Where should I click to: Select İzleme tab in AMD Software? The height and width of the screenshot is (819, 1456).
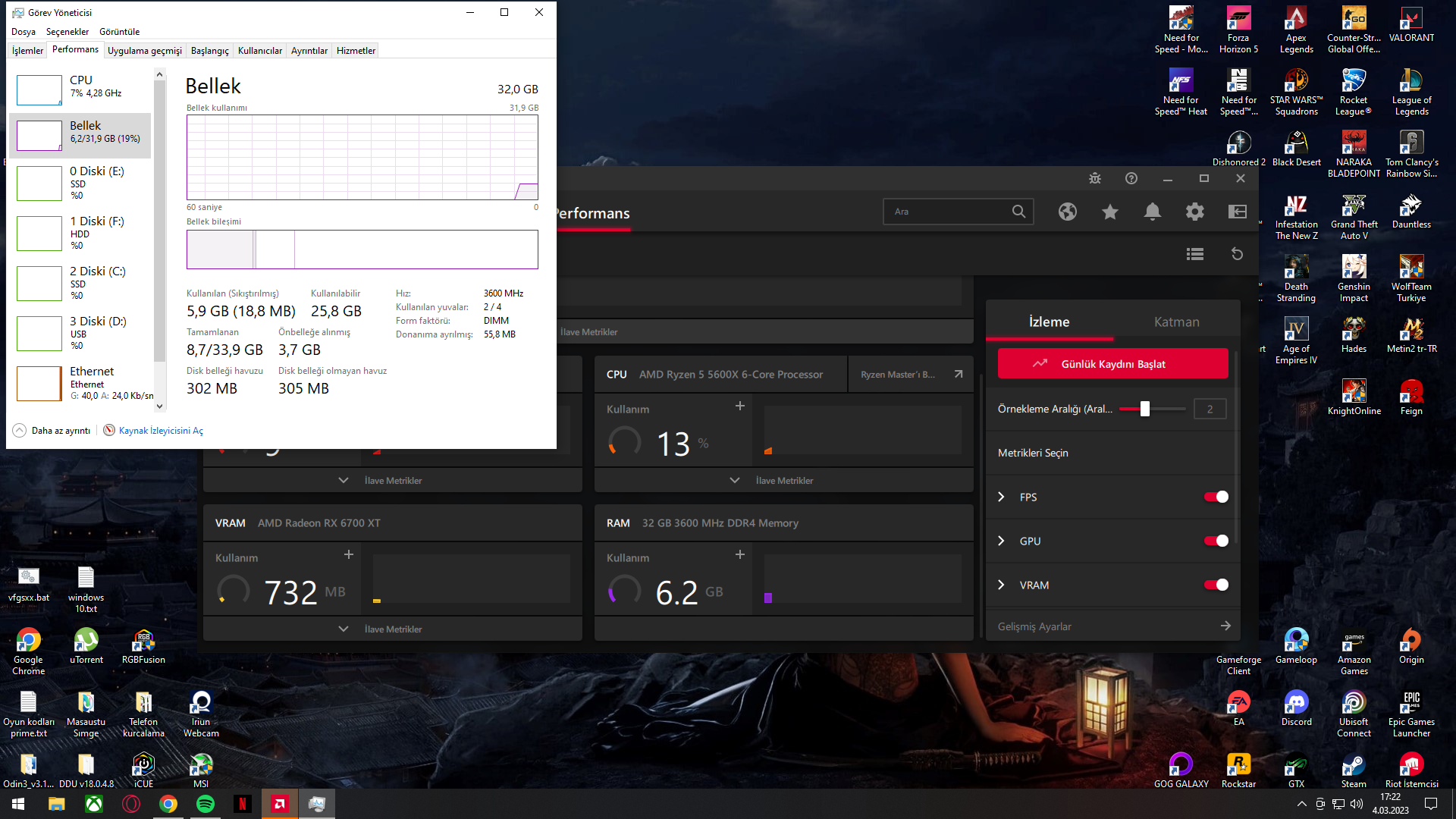click(x=1049, y=322)
